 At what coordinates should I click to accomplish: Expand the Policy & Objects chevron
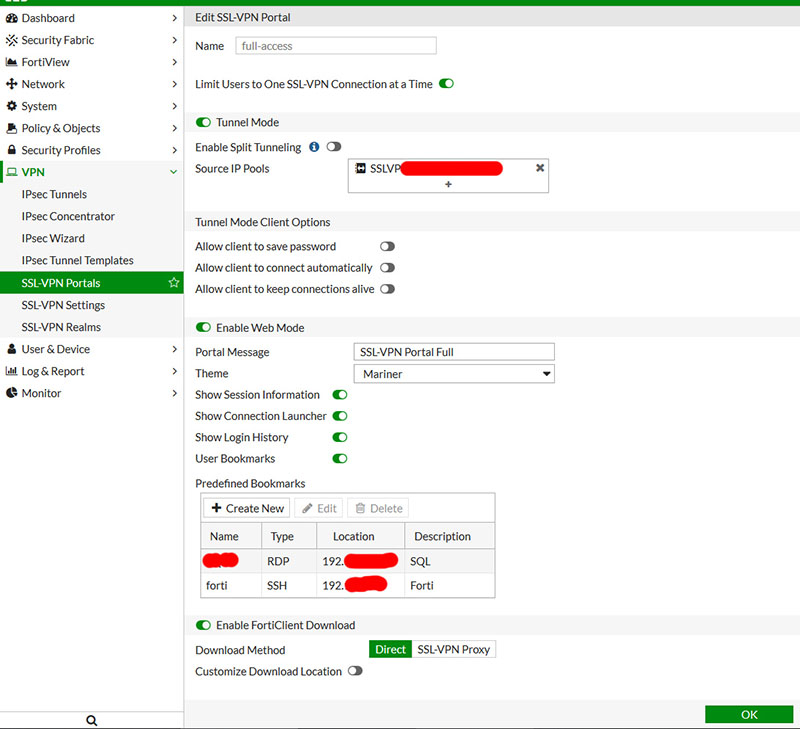click(174, 128)
